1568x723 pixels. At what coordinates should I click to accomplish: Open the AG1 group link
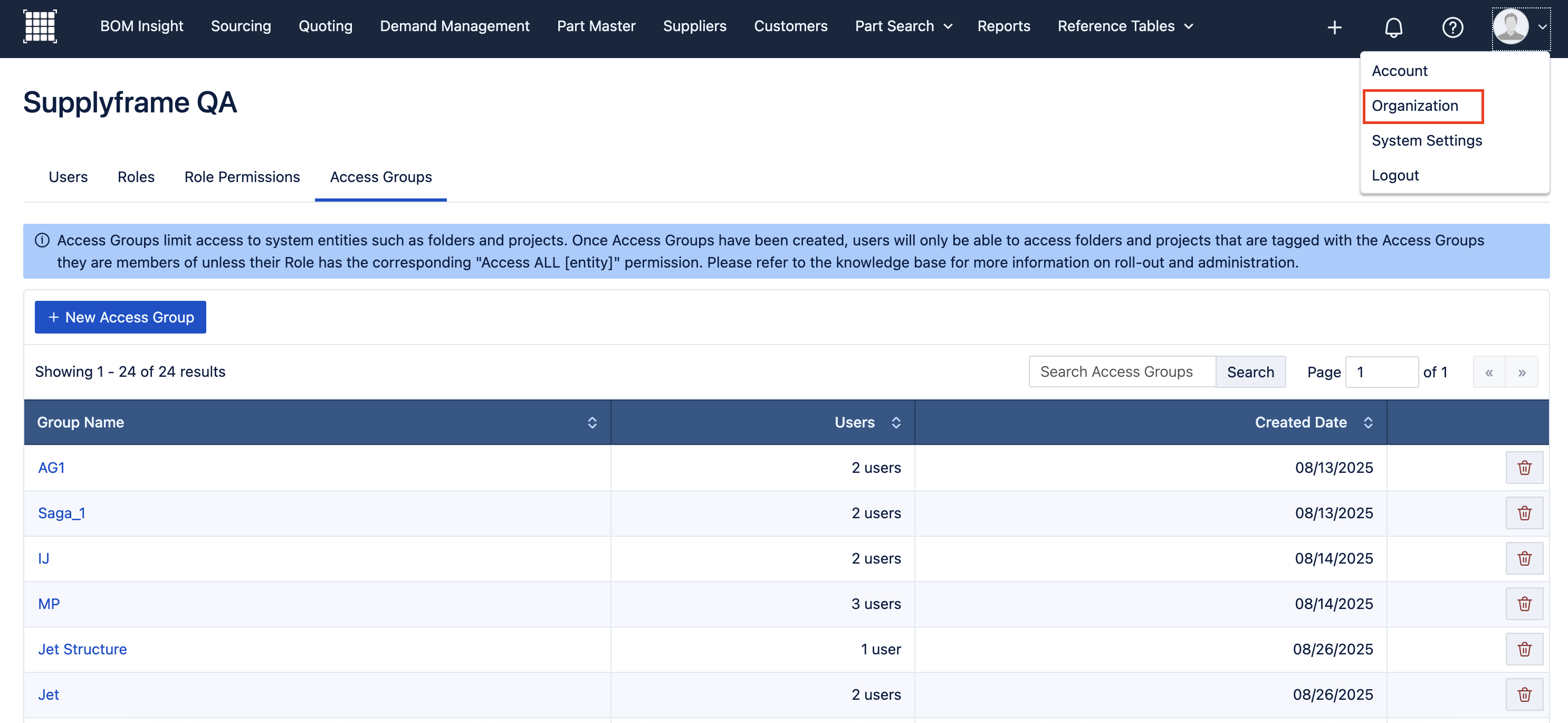[x=51, y=468]
